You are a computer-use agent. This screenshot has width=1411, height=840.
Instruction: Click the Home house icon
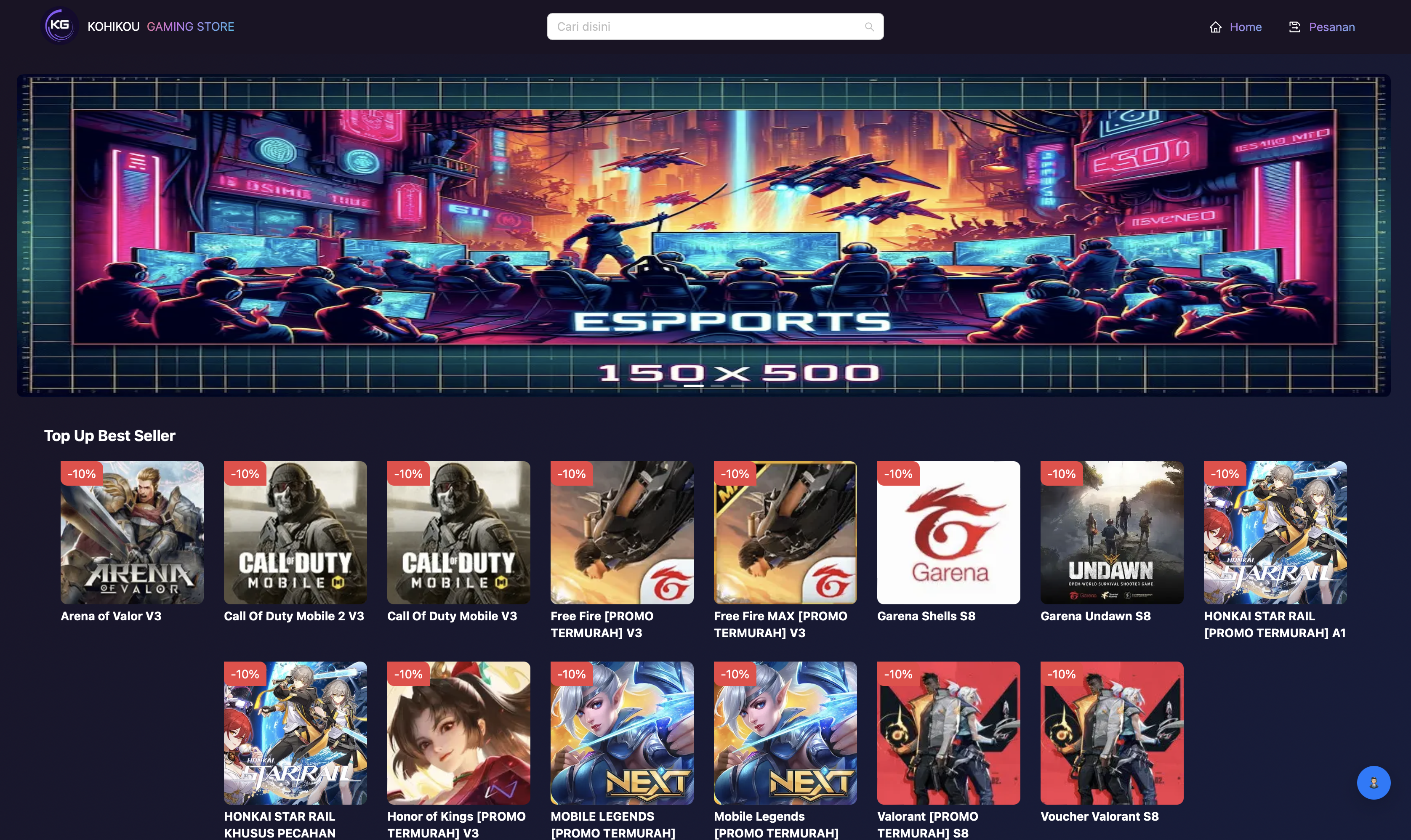[1215, 27]
